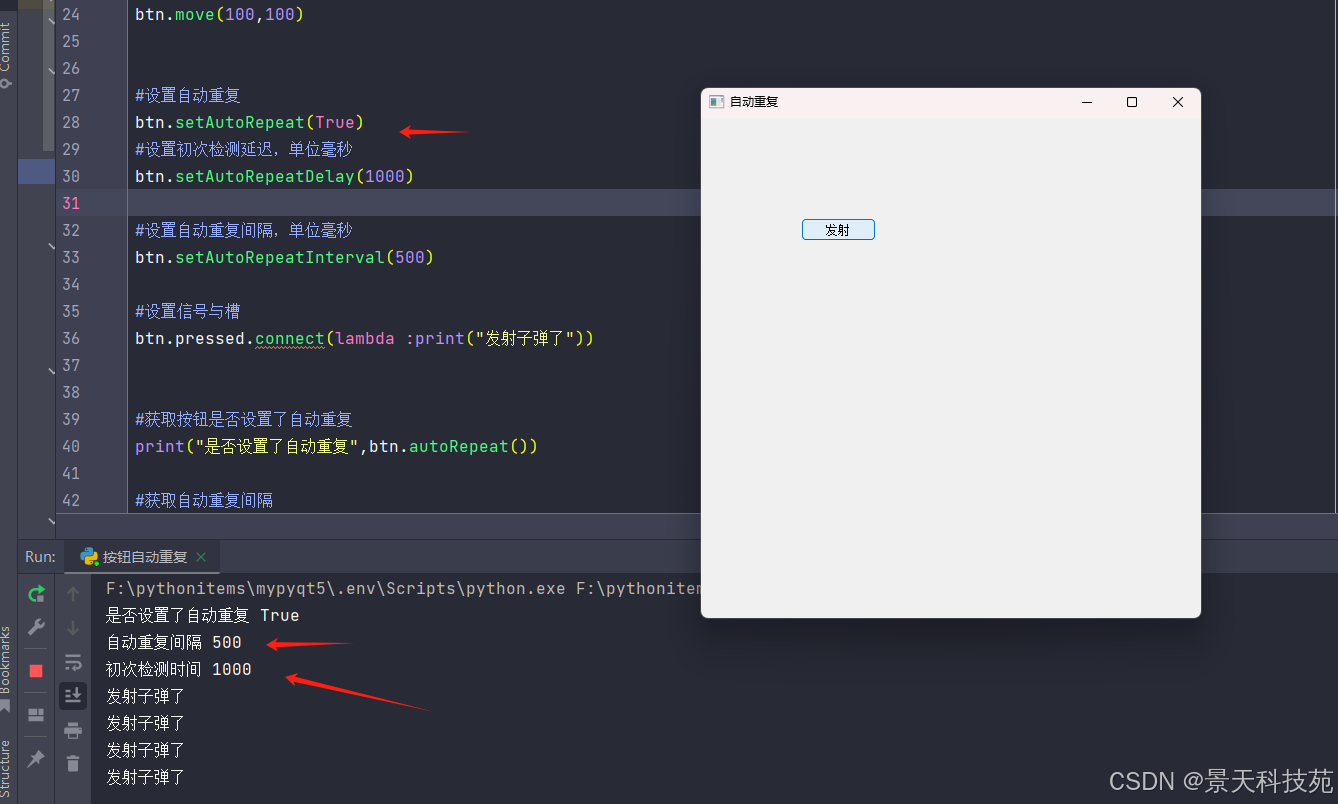This screenshot has height=804, width=1338.
Task: Click the comment #设置信号与槽
Action: point(188,311)
